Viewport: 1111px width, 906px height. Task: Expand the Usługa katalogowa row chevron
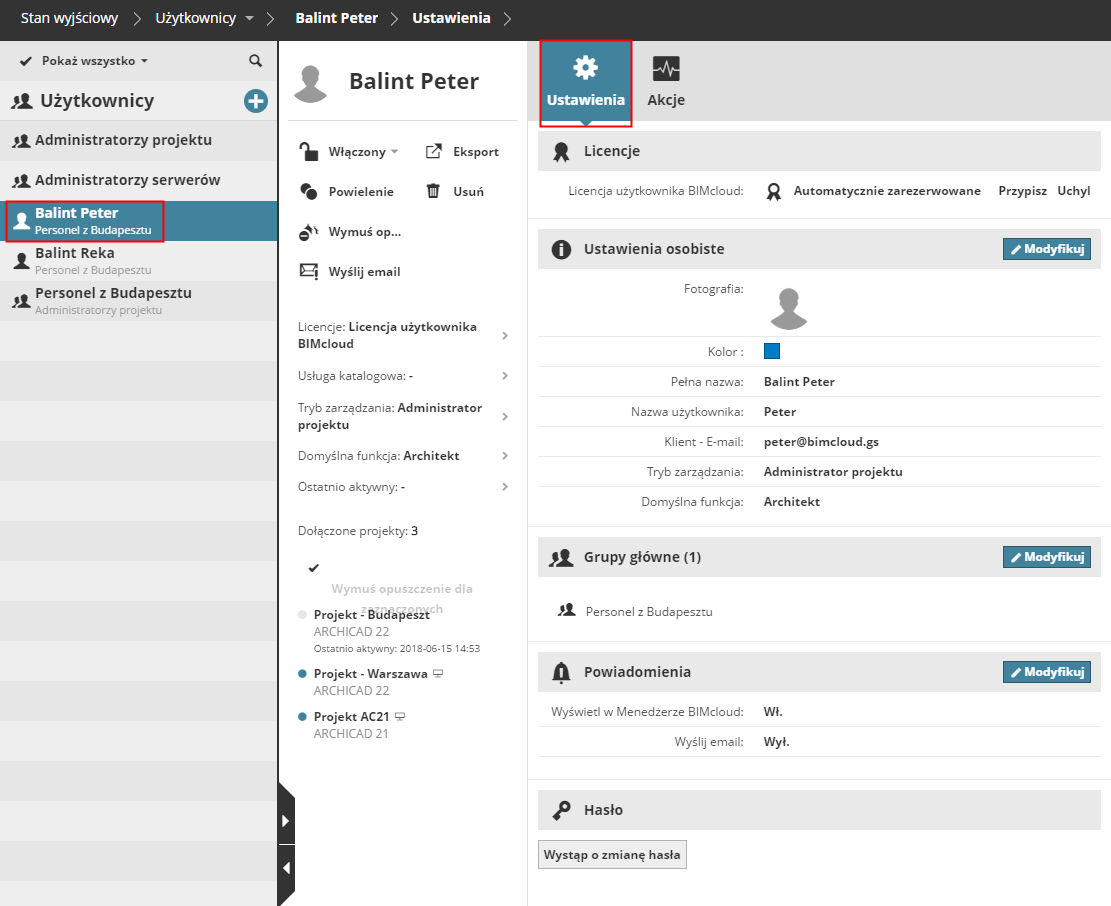(505, 375)
